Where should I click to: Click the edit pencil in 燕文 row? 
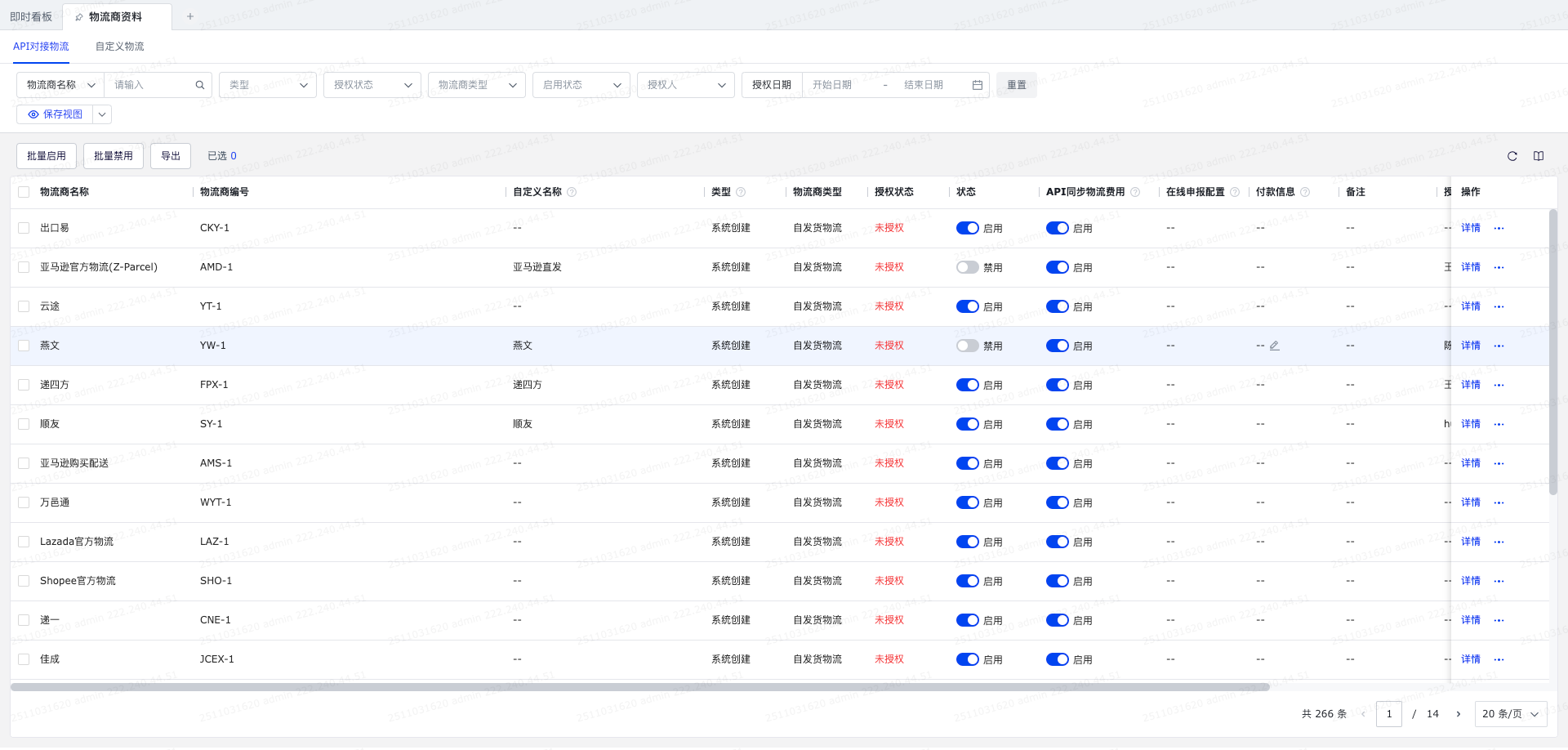[1274, 346]
